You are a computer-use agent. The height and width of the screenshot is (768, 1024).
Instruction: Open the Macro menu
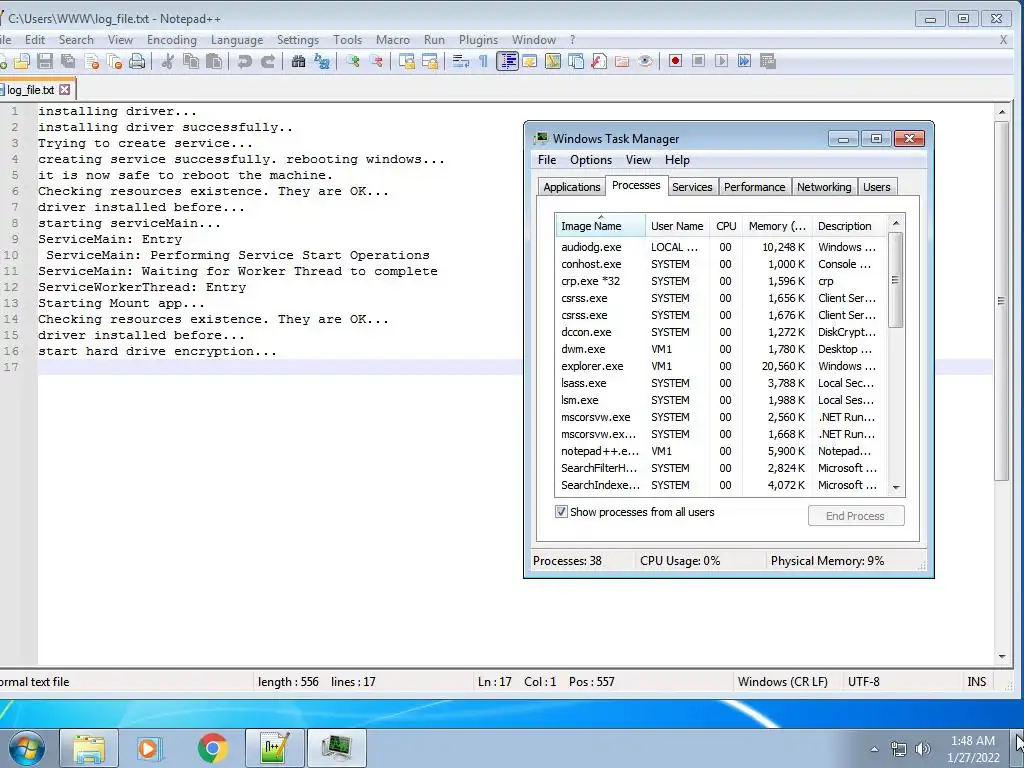coord(392,40)
